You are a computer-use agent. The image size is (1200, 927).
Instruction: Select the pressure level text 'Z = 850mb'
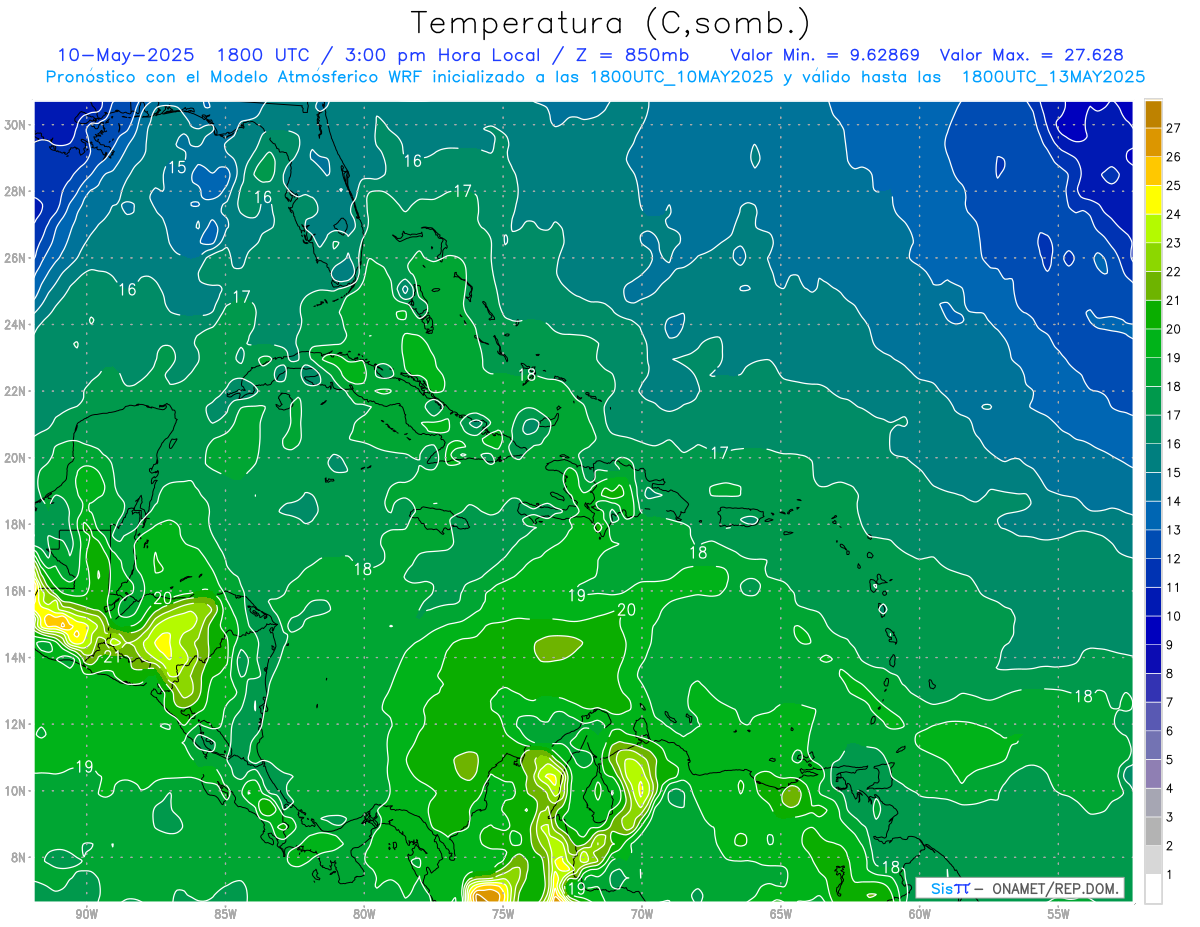[x=632, y=55]
